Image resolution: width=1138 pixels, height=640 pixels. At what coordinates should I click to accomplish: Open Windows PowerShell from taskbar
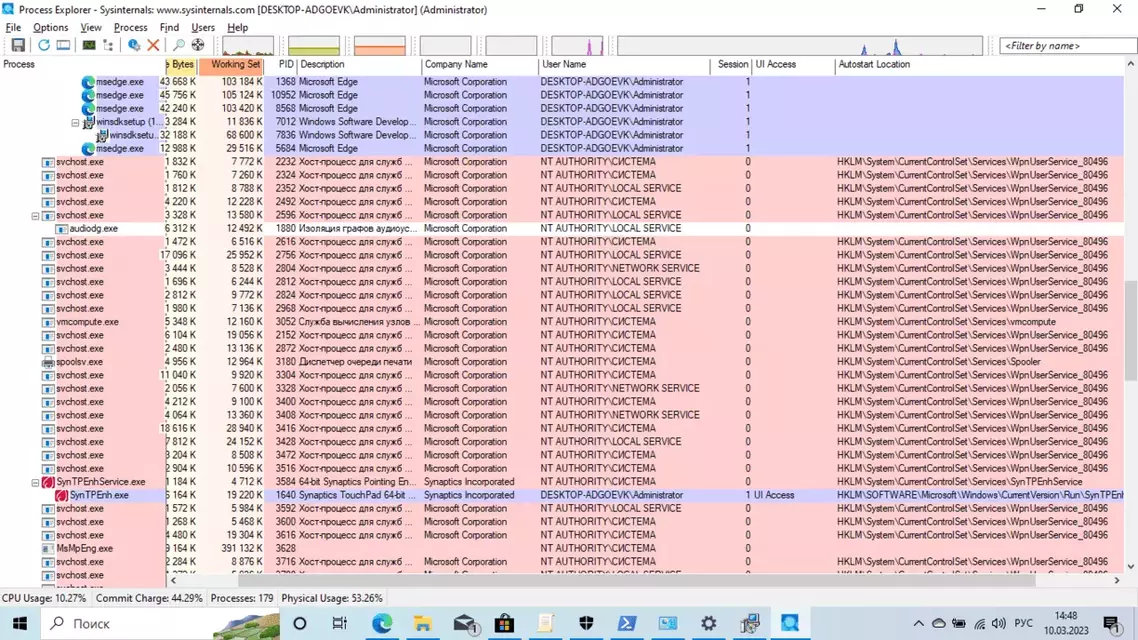pyautogui.click(x=627, y=623)
